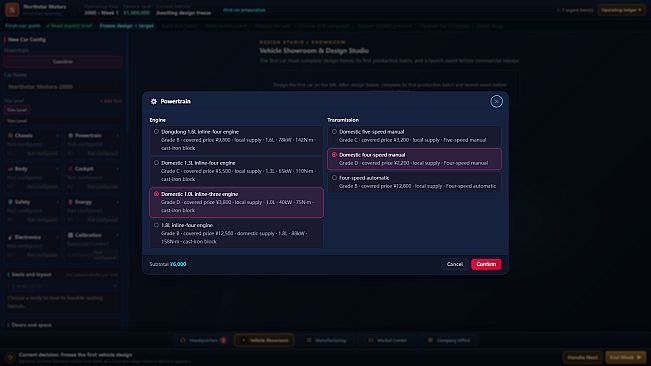Click the Market Center tab icon
Viewport: 651px width, 366px height.
371,340
